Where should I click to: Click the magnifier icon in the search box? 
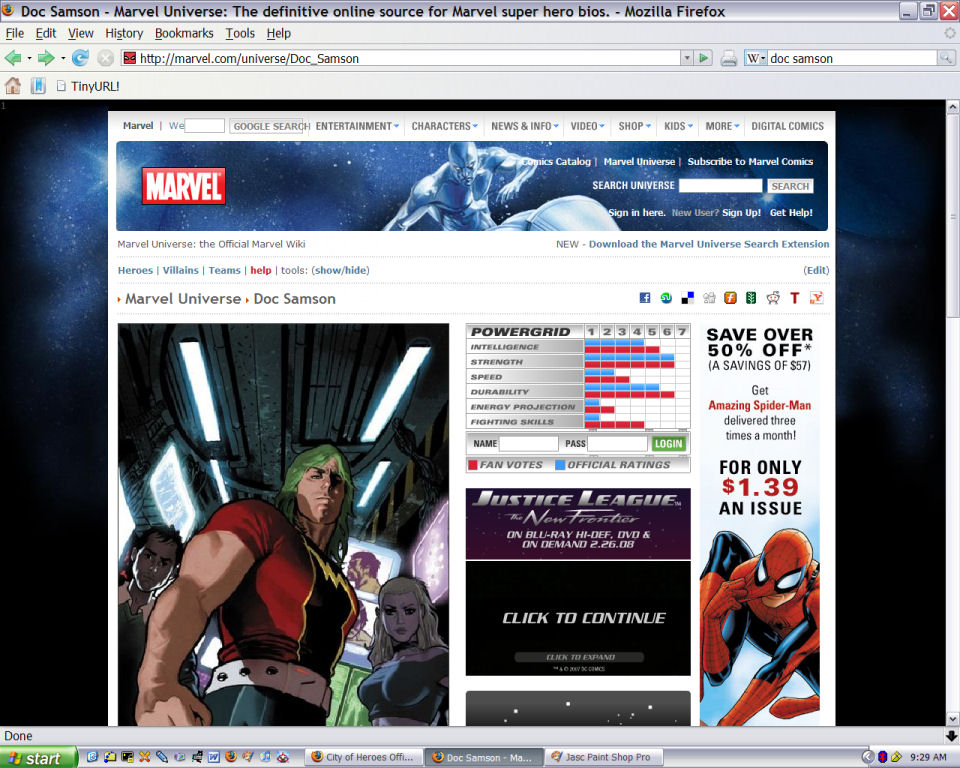[x=946, y=58]
